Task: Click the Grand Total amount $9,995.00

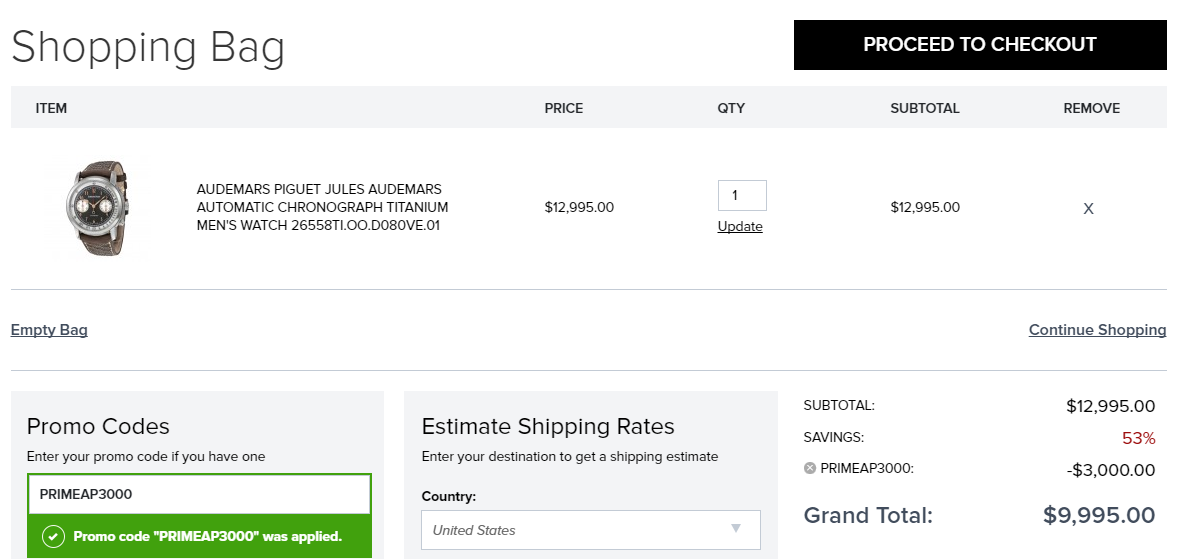Action: click(1099, 516)
